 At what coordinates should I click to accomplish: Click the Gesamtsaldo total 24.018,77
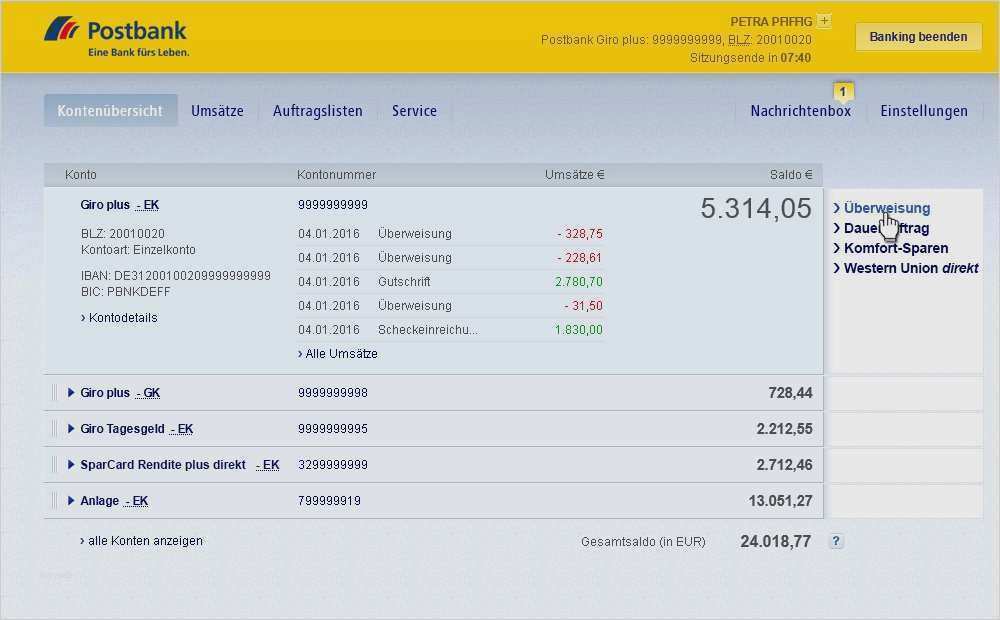(776, 542)
